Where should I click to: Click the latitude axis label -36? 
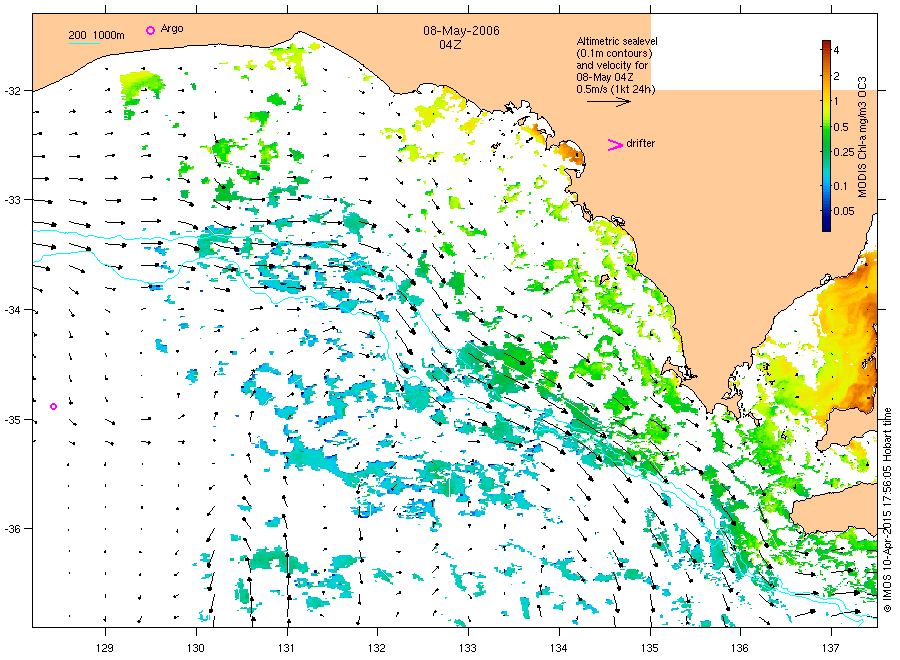click(x=12, y=529)
